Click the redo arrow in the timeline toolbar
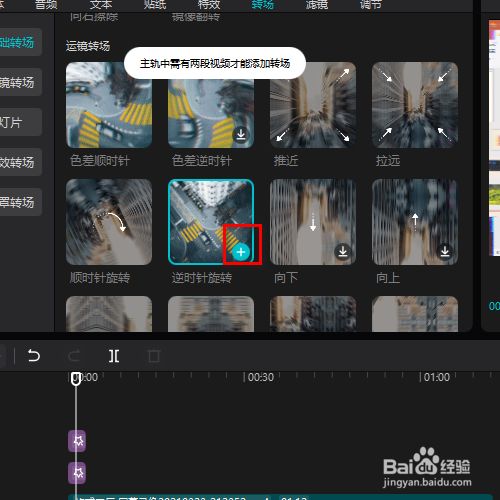 pyautogui.click(x=74, y=356)
